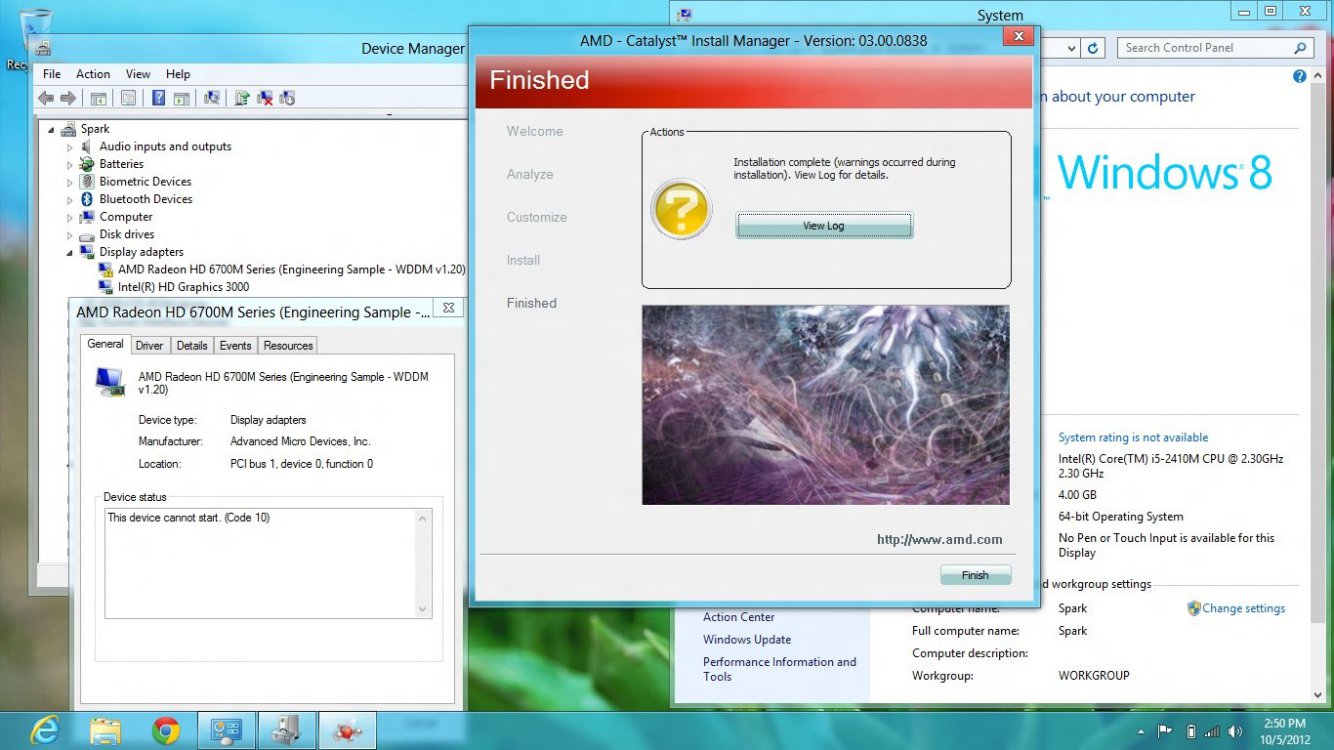Viewport: 1334px width, 750px height.
Task: Open Action Center link in System window
Action: coord(739,617)
